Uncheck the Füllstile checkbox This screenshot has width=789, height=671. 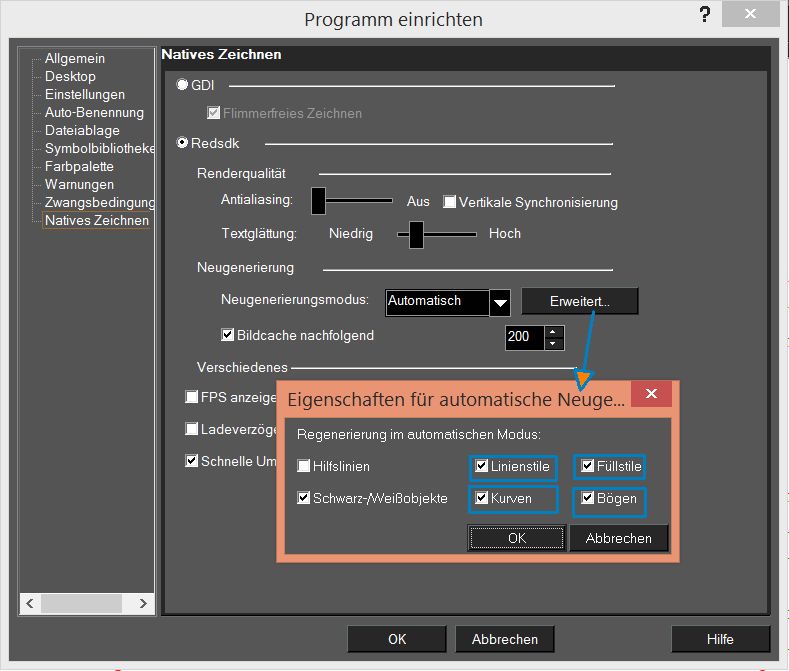(x=588, y=466)
